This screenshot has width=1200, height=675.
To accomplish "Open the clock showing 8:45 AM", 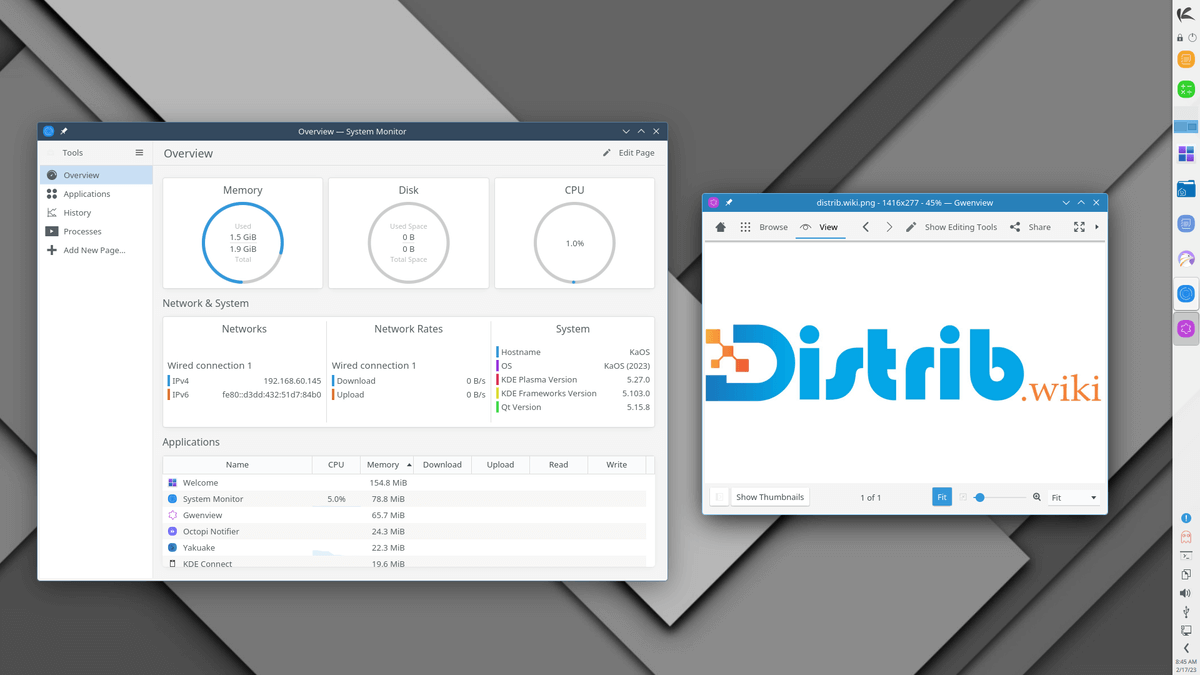I will pyautogui.click(x=1186, y=665).
